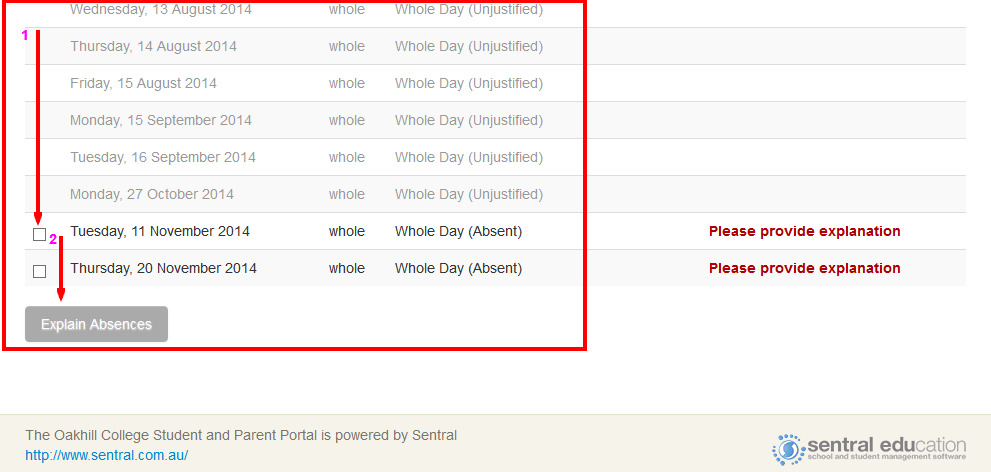991x472 pixels.
Task: Click the Sentral Education logo icon
Action: [x=788, y=449]
